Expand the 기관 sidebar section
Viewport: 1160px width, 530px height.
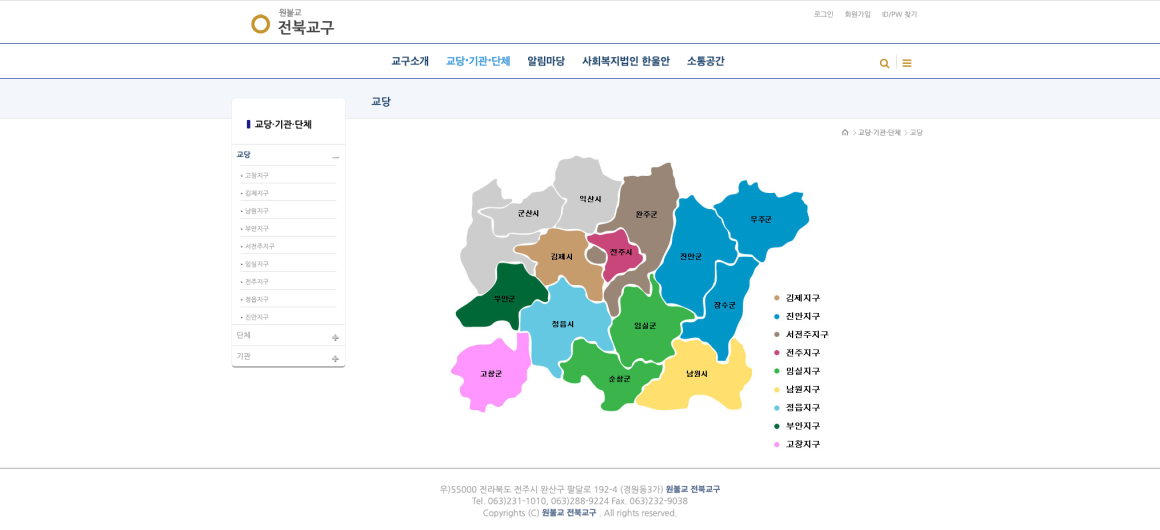click(x=335, y=359)
